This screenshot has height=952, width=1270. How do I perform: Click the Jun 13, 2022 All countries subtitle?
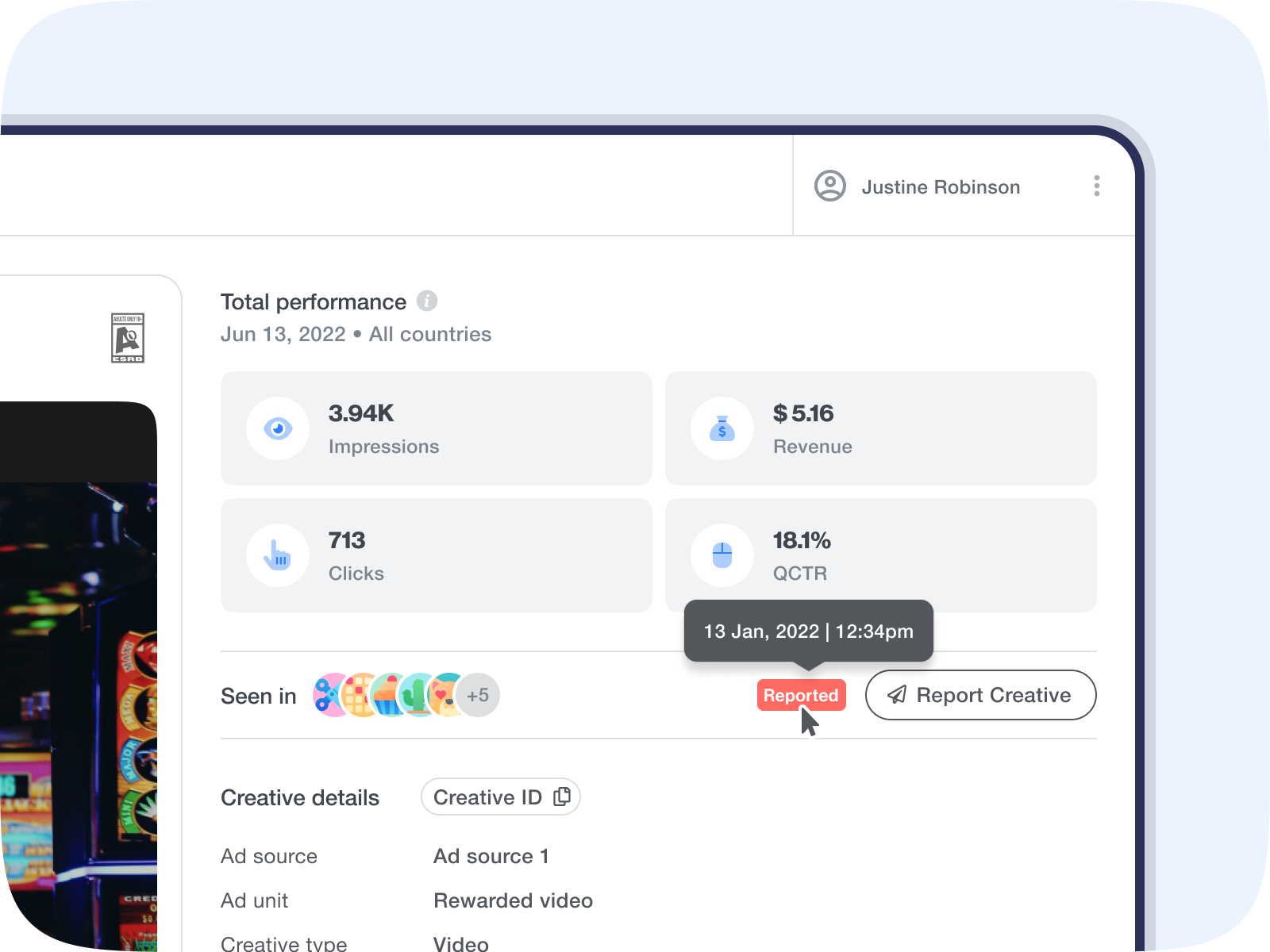tap(356, 334)
